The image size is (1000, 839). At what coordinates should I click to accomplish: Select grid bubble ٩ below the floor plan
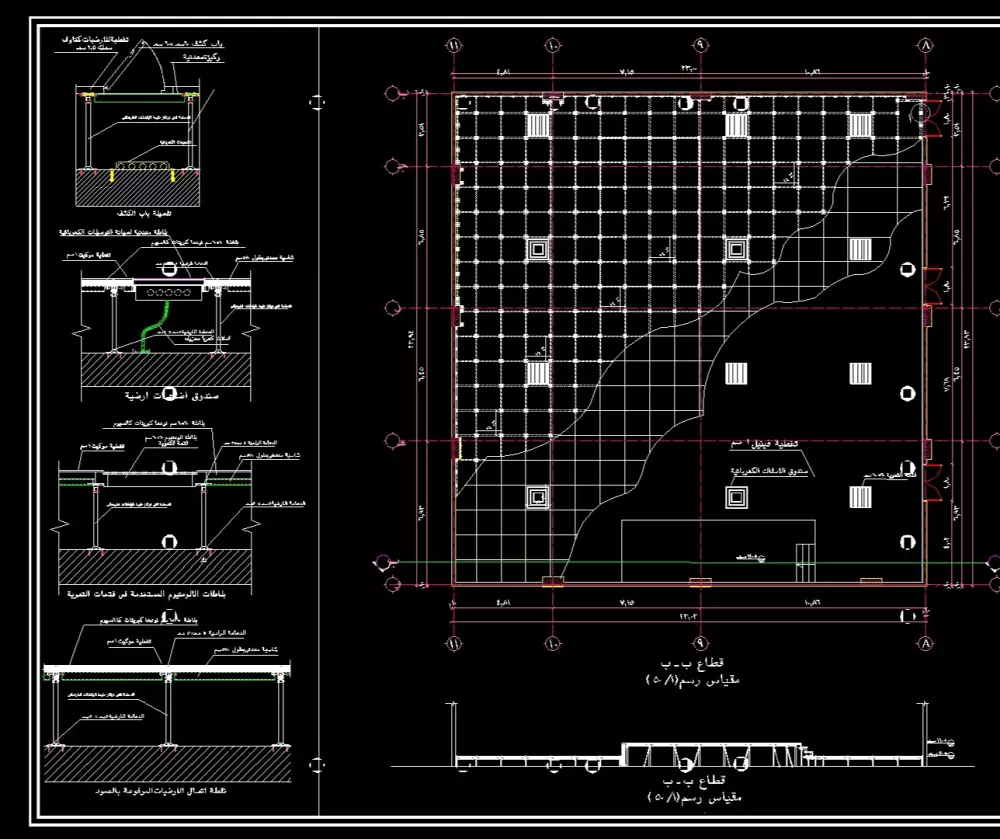tap(700, 643)
